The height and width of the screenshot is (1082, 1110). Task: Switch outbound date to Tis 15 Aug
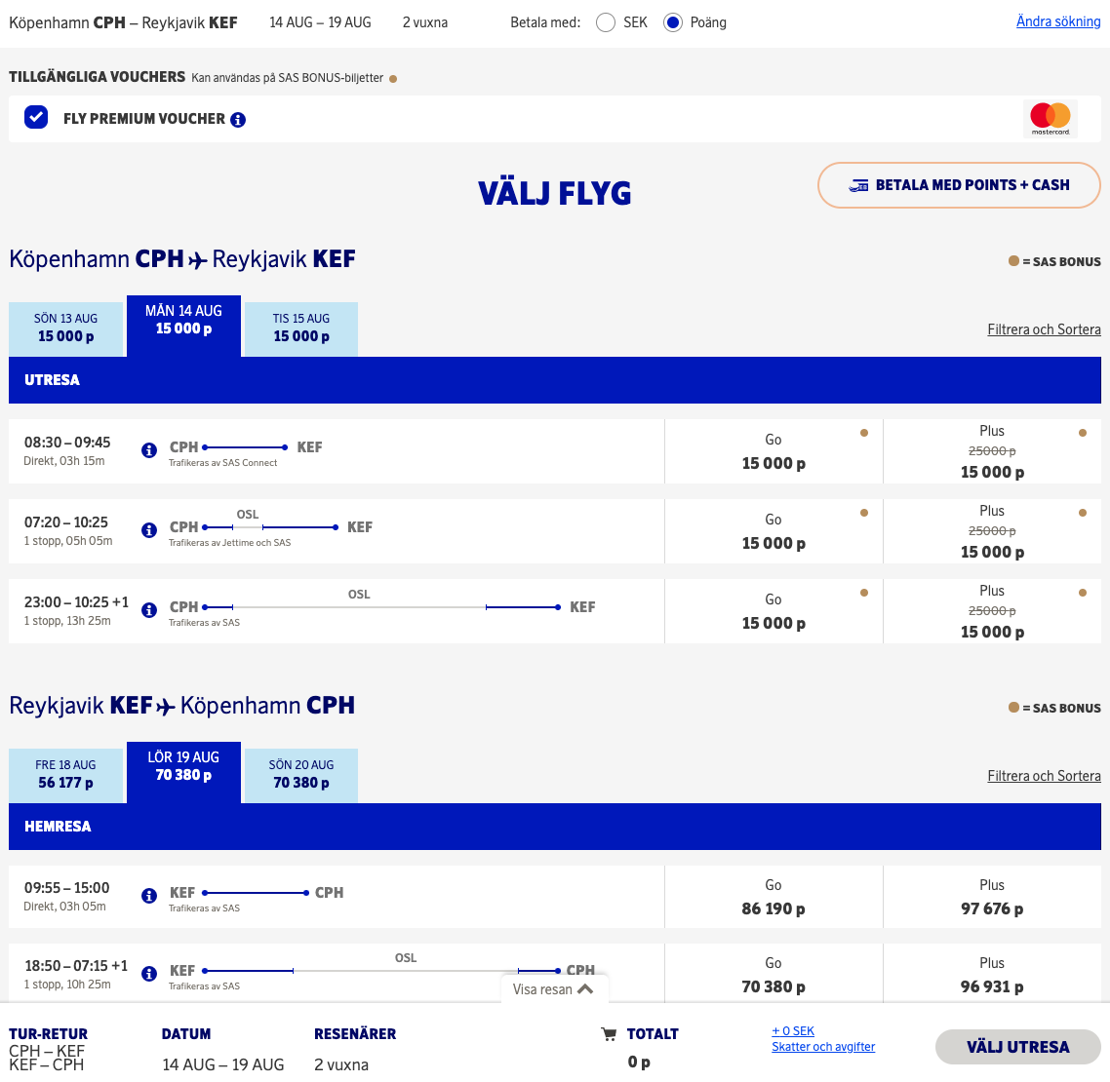[x=301, y=329]
